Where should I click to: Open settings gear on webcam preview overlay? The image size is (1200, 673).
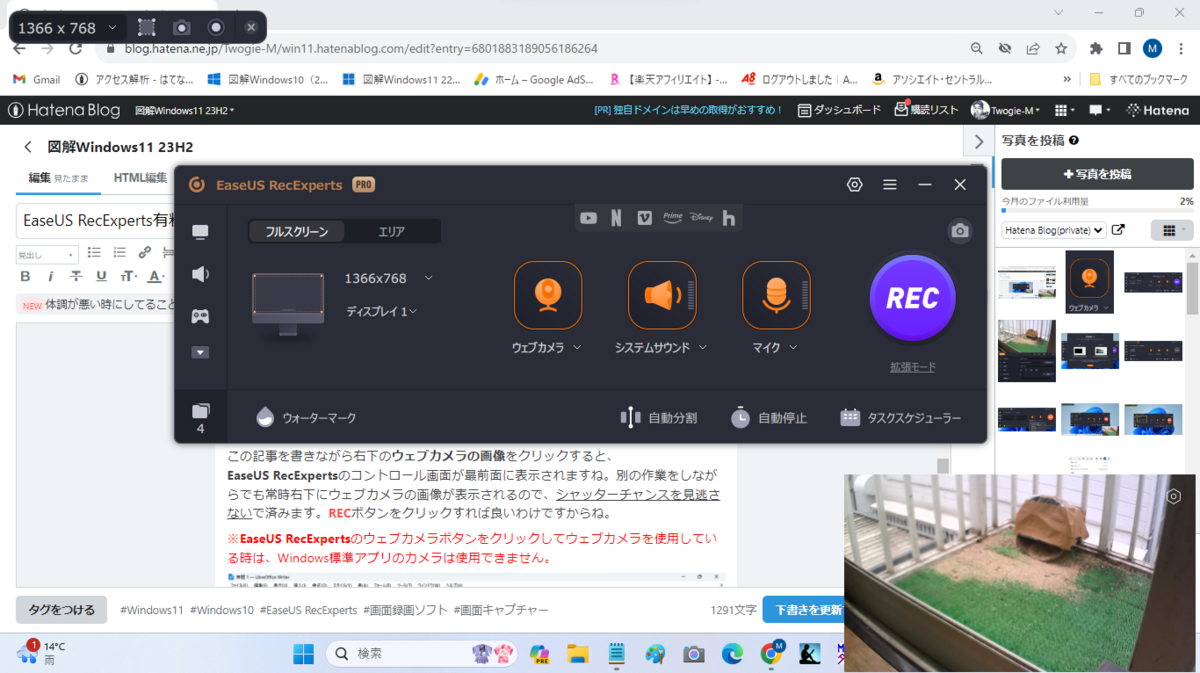1175,497
